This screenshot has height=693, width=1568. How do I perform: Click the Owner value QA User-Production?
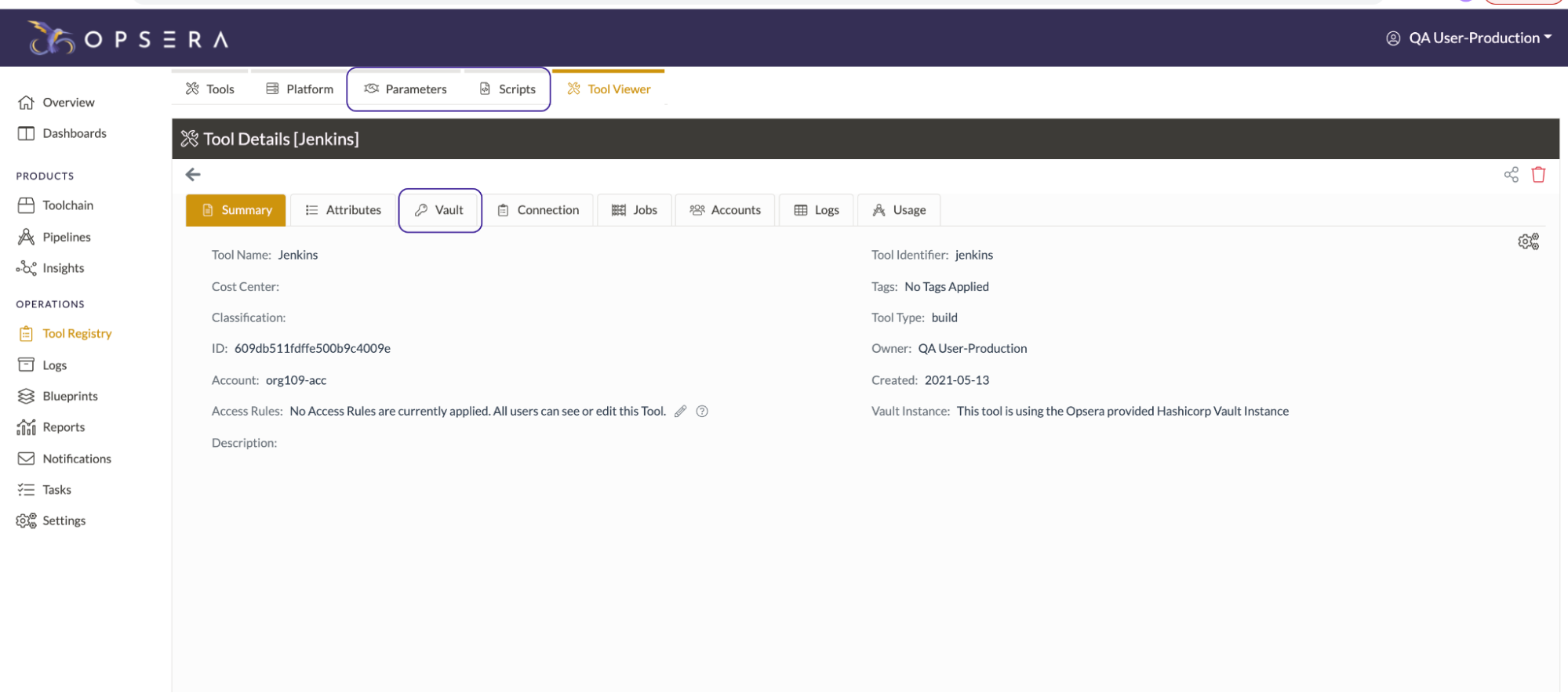(973, 349)
